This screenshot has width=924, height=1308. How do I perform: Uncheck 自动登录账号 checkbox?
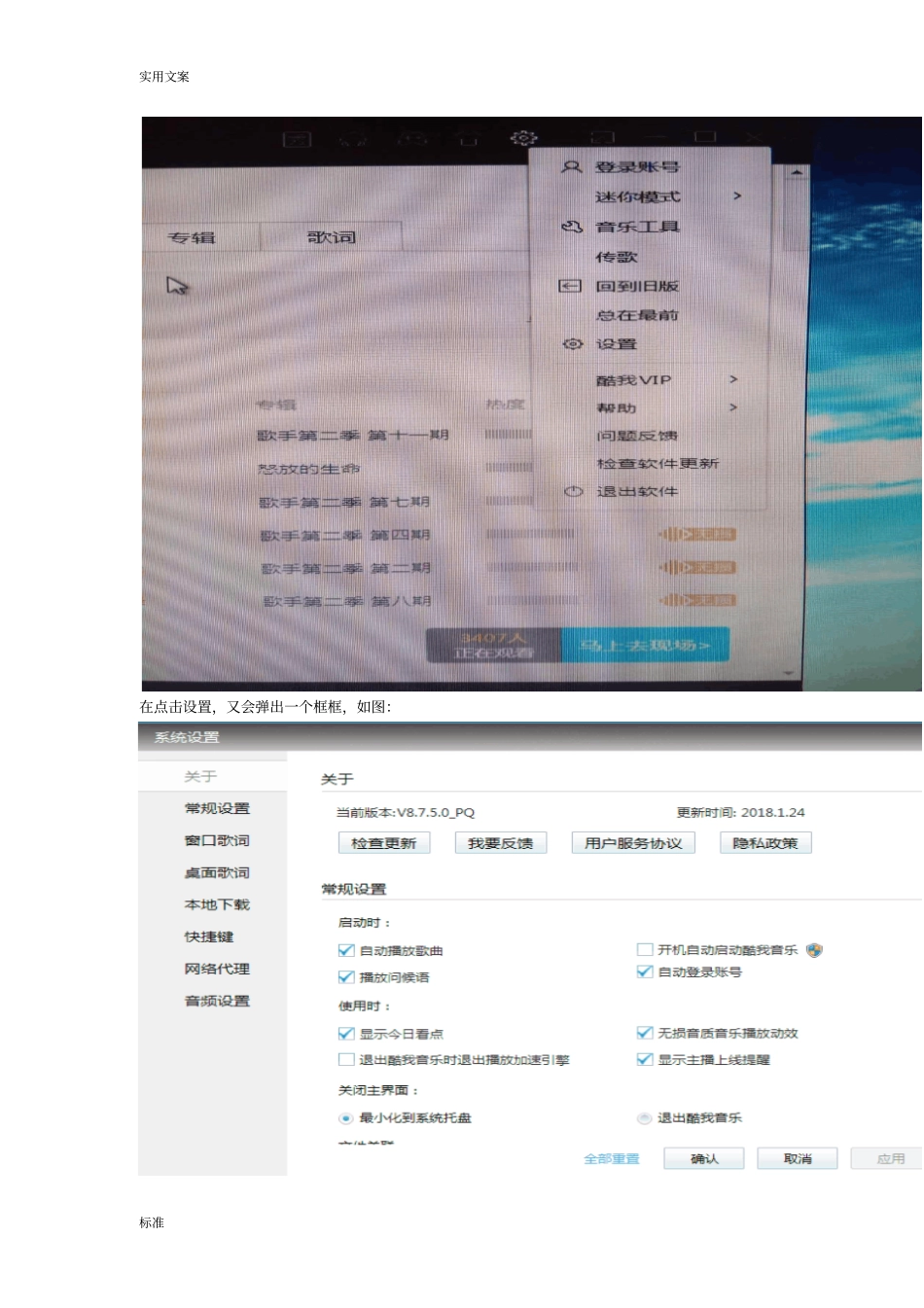click(x=644, y=972)
